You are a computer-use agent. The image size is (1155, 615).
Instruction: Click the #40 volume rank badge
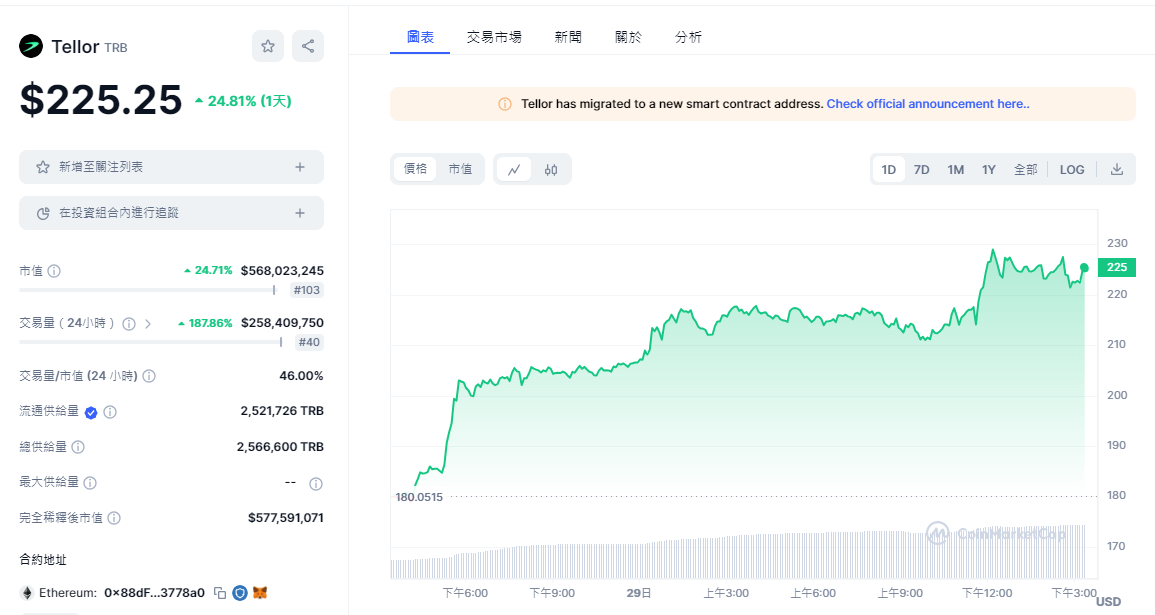tap(309, 342)
